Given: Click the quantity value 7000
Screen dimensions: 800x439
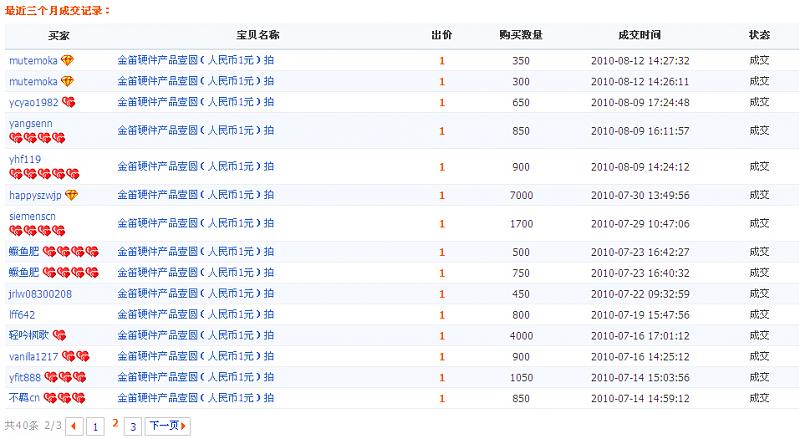Looking at the screenshot, I should click(x=521, y=196).
